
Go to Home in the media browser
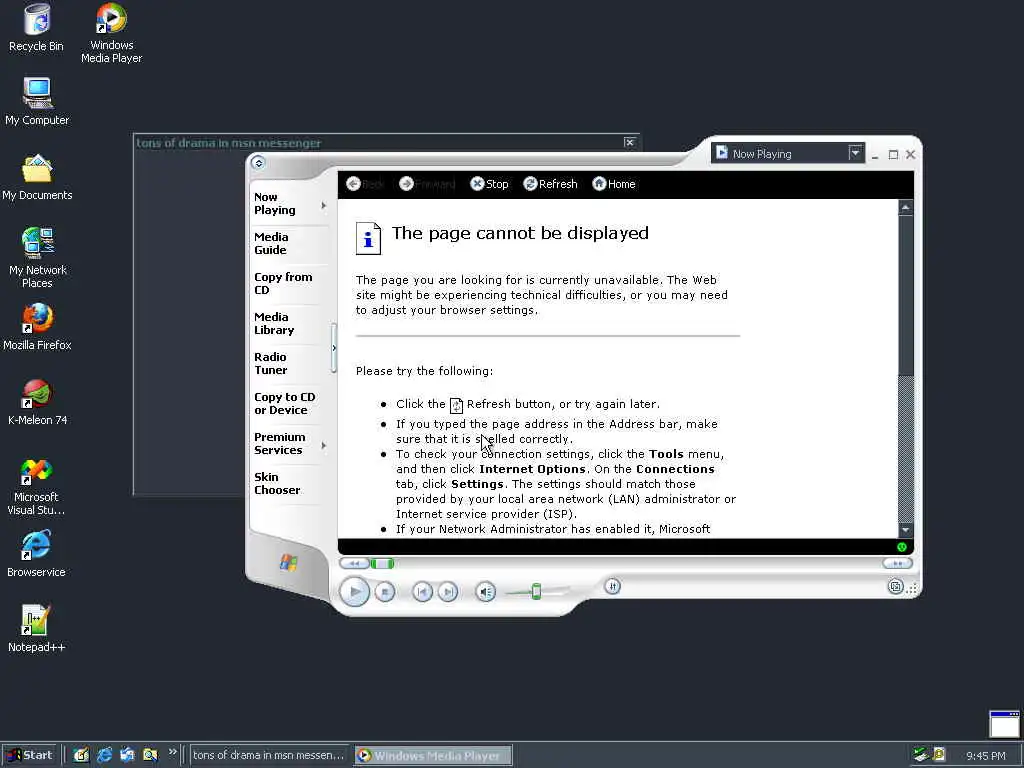[614, 184]
